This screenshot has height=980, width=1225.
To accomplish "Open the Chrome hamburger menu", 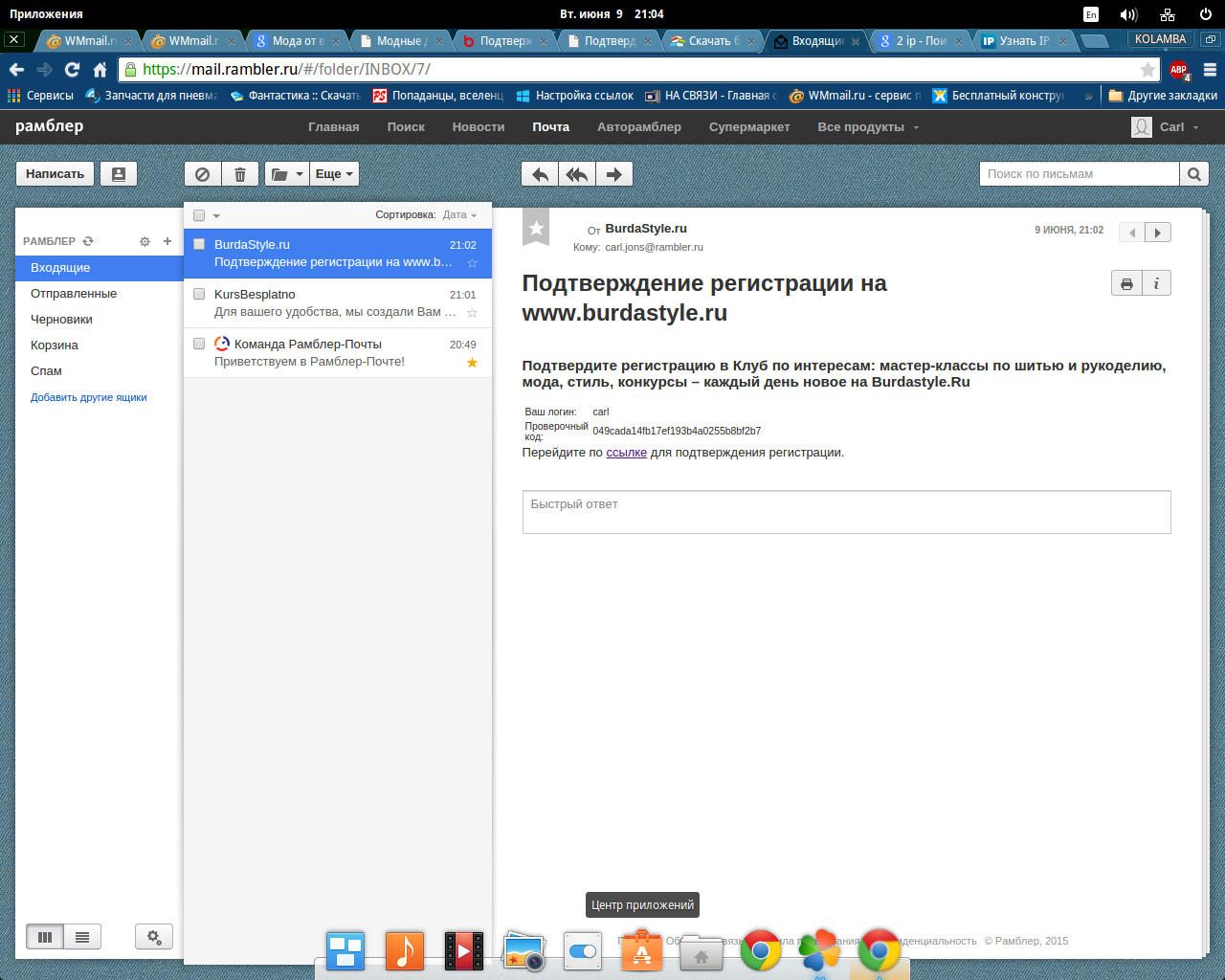I will point(1210,69).
